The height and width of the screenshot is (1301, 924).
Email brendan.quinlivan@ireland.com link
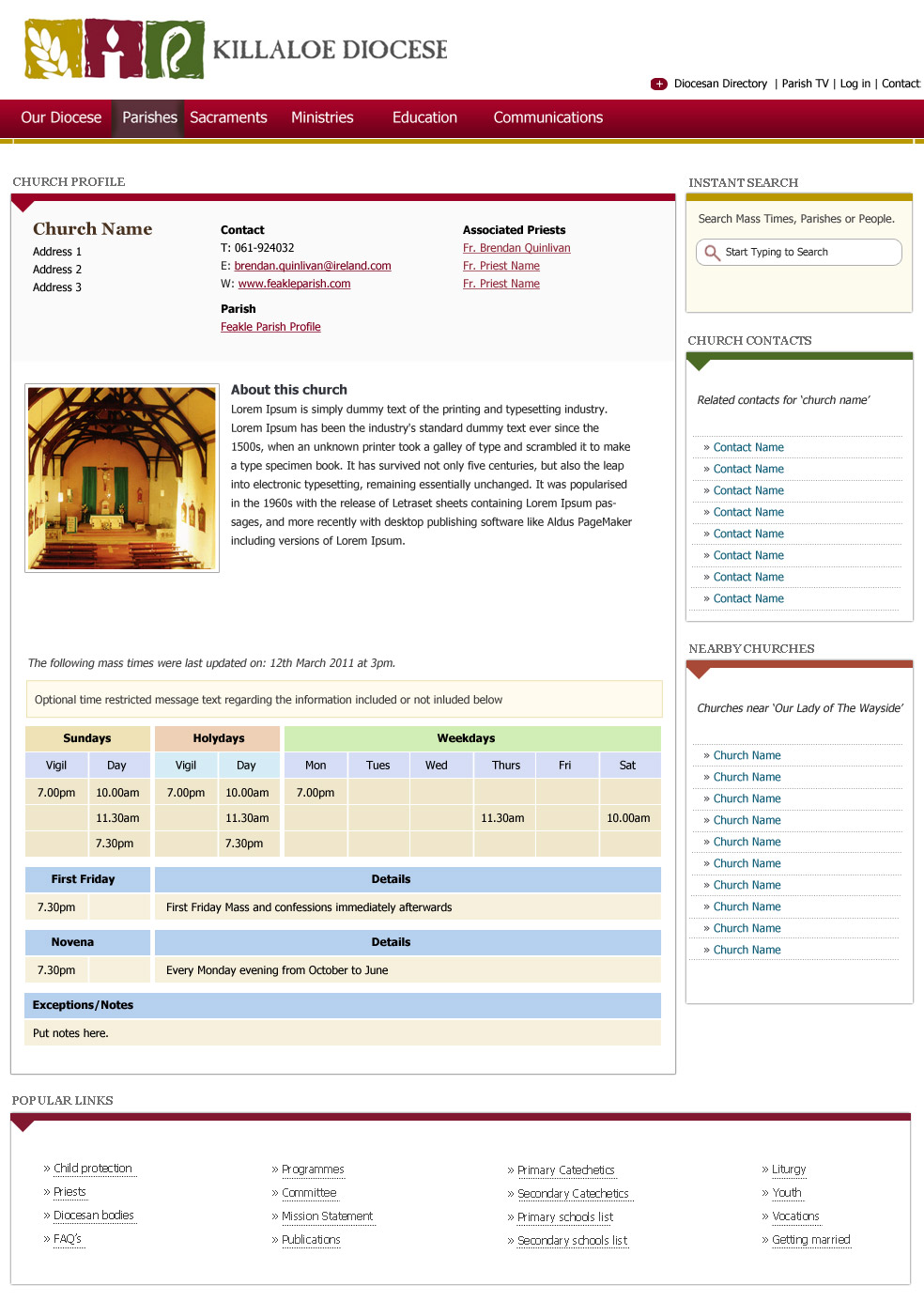pyautogui.click(x=313, y=266)
